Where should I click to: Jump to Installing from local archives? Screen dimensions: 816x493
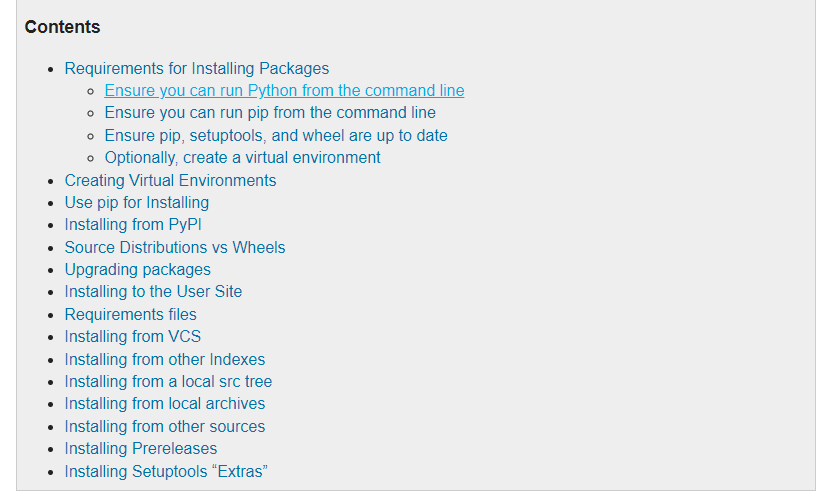point(164,403)
